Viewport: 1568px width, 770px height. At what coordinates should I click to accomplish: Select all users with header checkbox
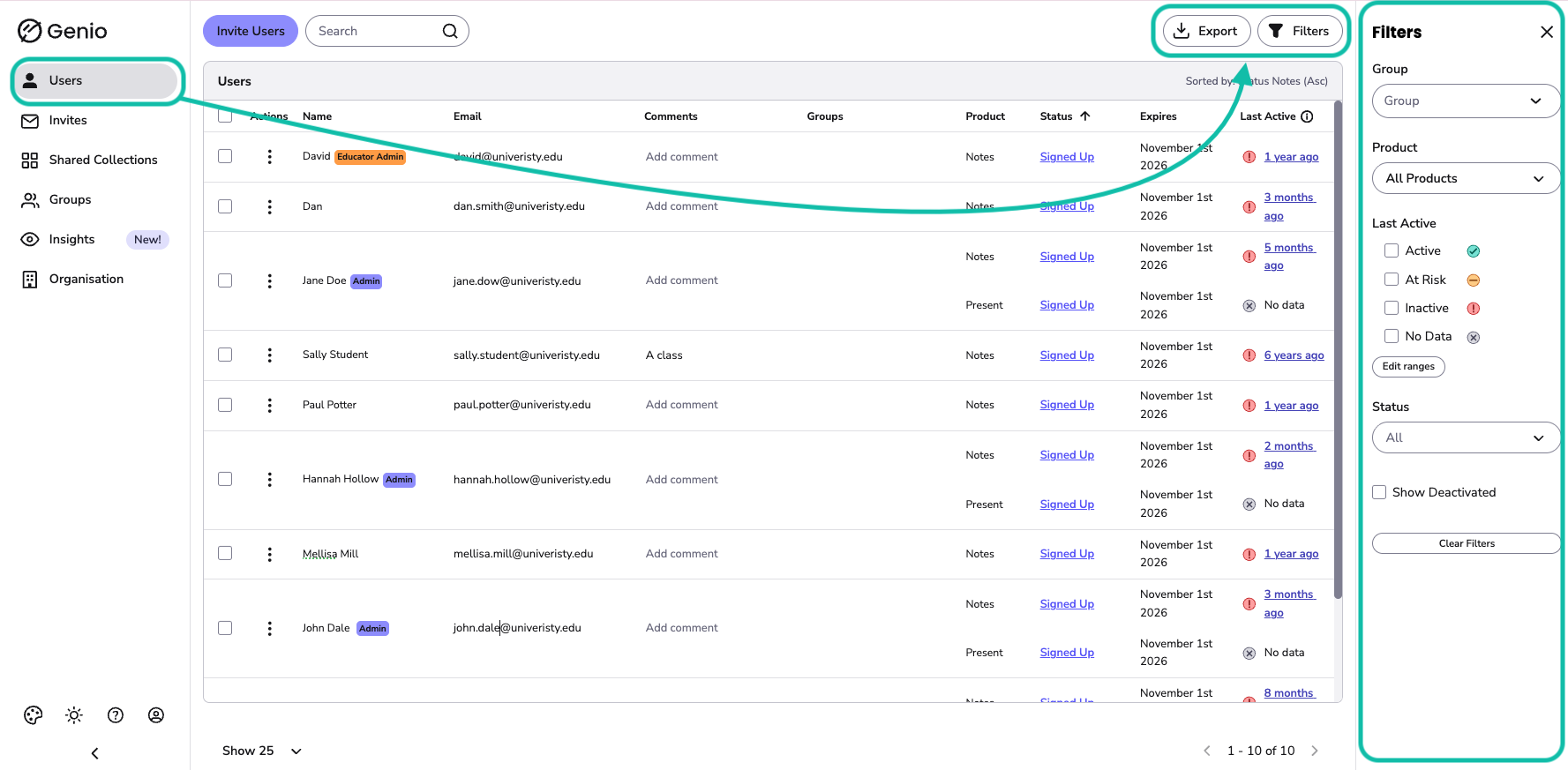click(x=225, y=116)
